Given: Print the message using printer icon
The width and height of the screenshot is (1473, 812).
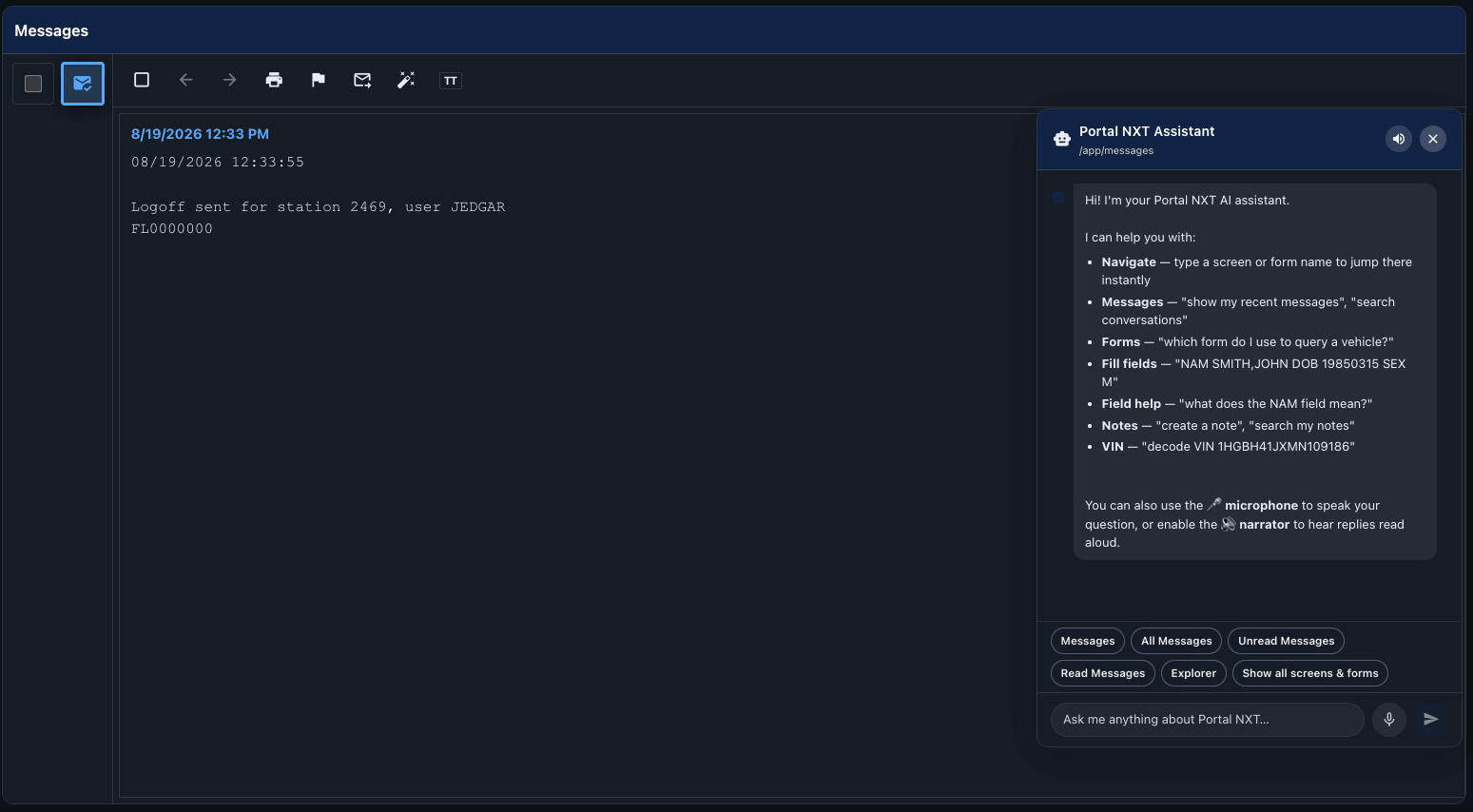Looking at the screenshot, I should point(274,80).
